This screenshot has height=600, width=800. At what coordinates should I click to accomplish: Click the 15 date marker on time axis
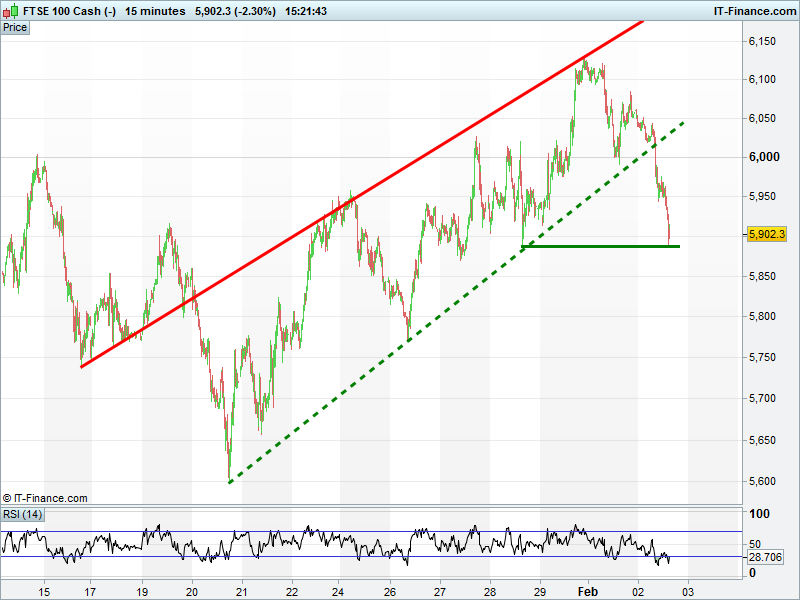click(x=44, y=591)
